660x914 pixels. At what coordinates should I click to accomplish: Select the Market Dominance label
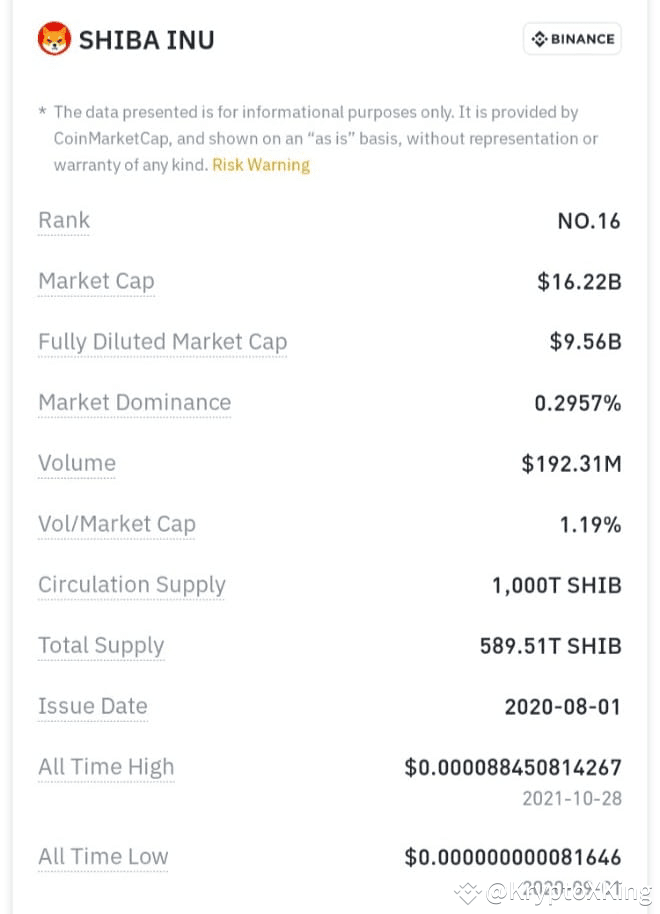point(135,403)
